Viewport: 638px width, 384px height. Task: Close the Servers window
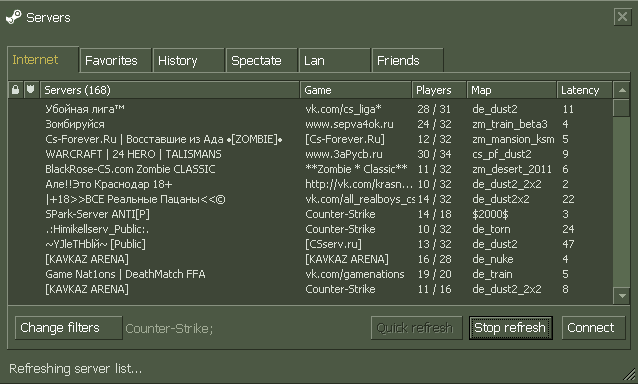click(x=622, y=17)
